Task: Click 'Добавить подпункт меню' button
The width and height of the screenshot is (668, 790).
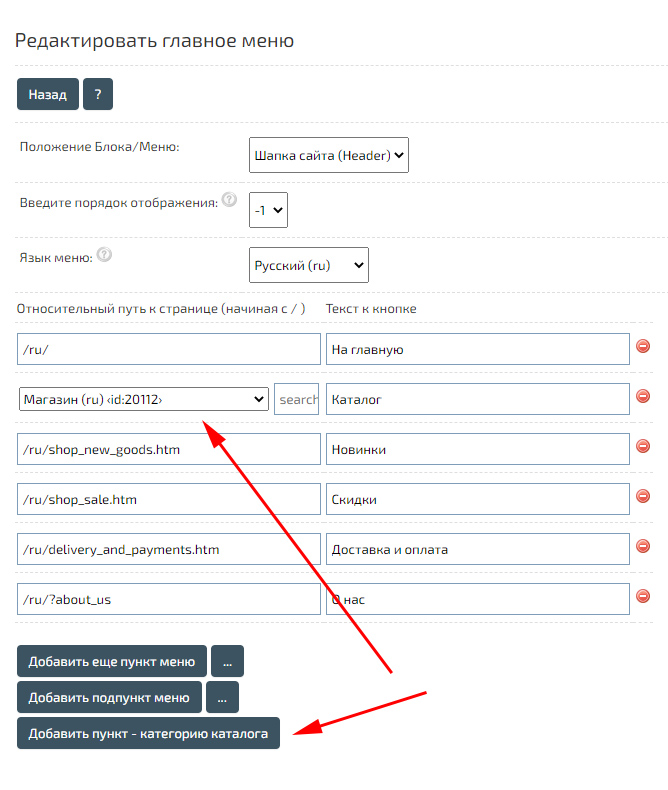Action: click(x=109, y=697)
